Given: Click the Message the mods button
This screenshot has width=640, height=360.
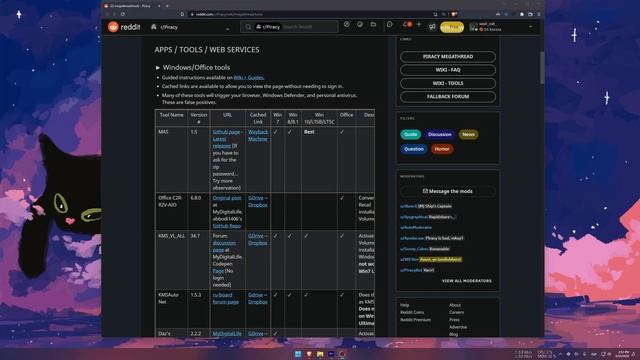Looking at the screenshot, I should 448,191.
